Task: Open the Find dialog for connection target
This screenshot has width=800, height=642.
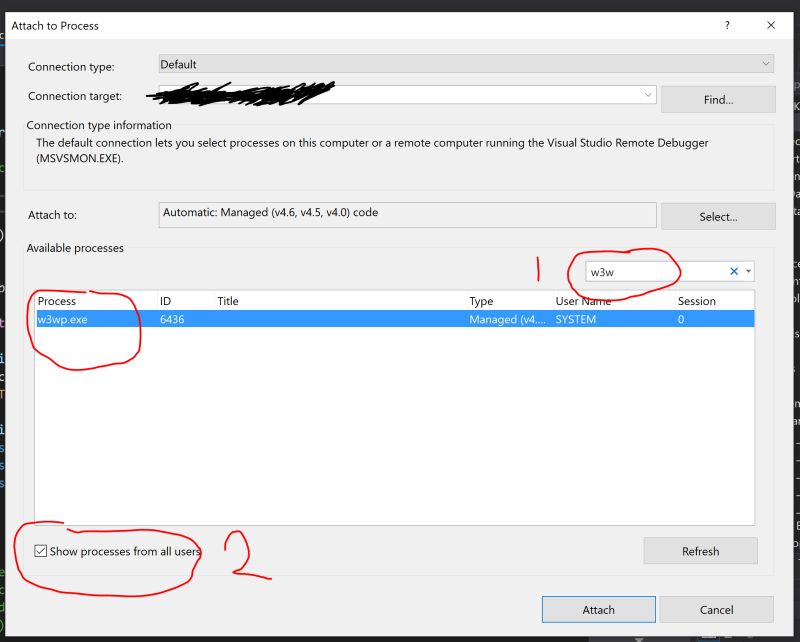Action: (x=717, y=99)
